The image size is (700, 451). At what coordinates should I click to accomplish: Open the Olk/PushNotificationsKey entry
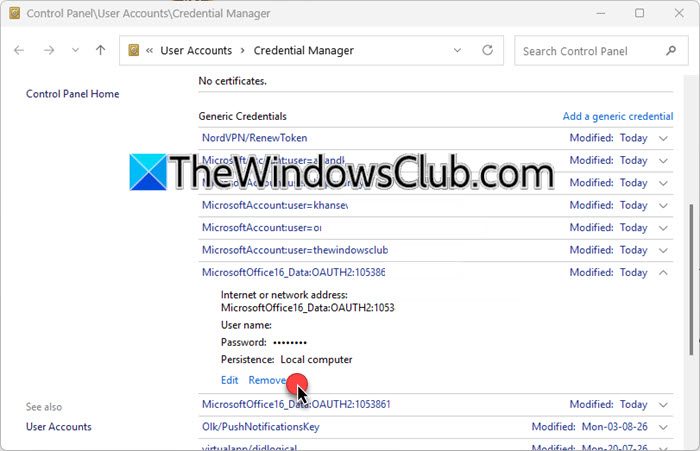261,427
